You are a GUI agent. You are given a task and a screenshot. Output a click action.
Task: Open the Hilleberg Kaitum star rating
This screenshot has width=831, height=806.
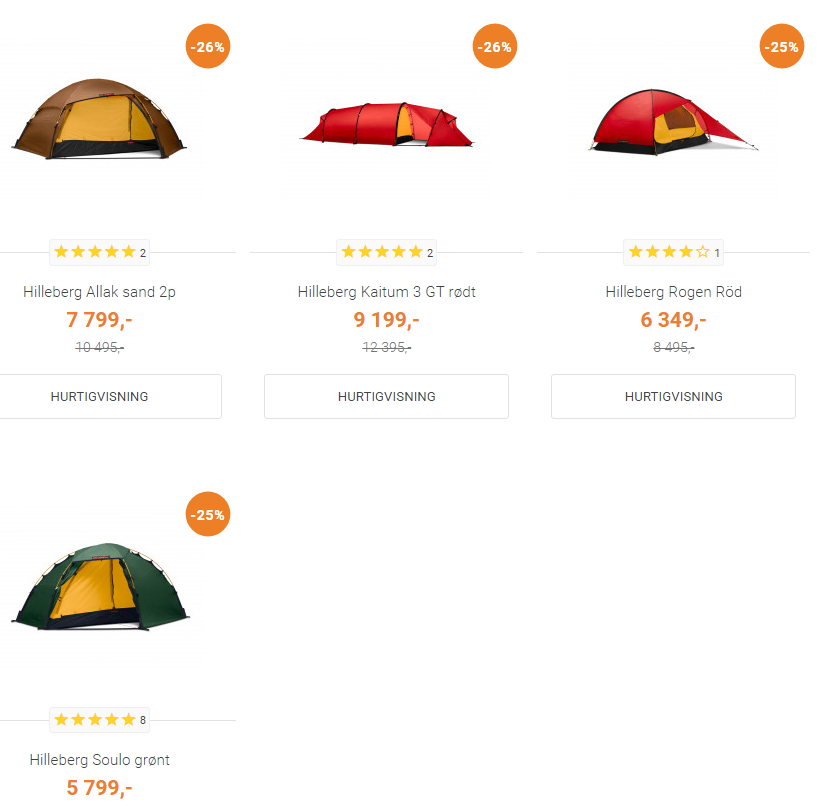(386, 252)
